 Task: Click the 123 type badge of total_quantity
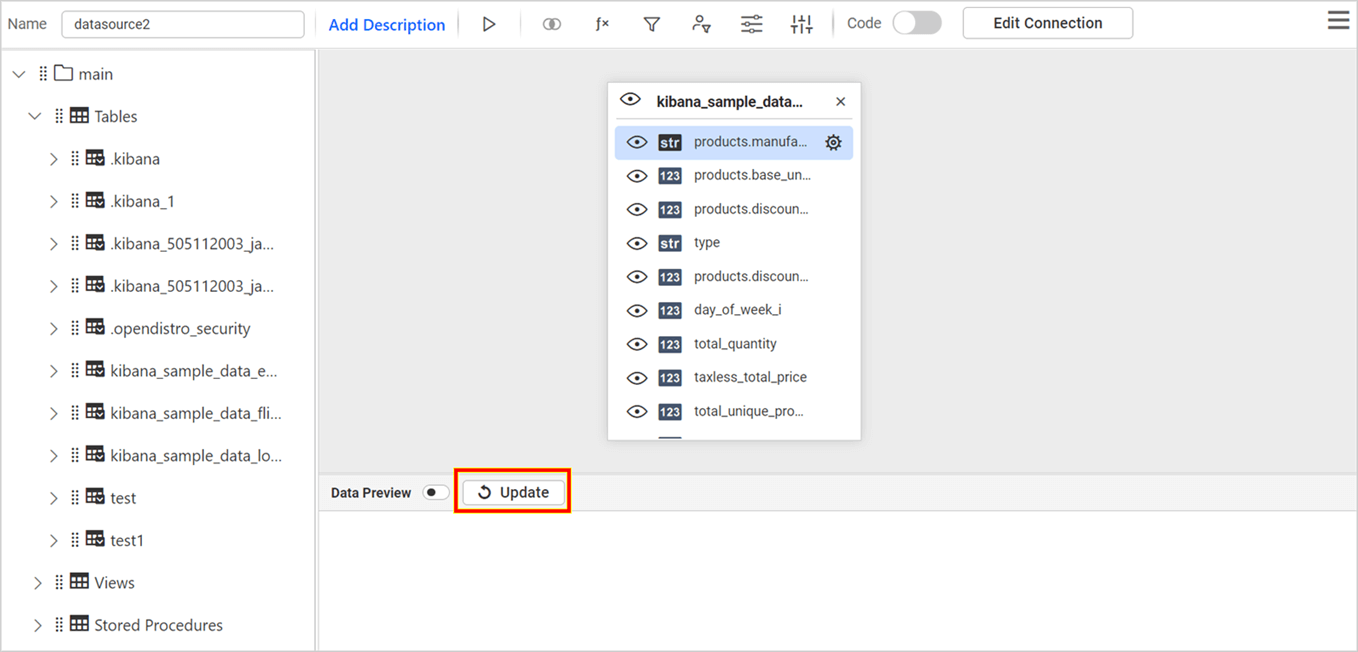click(670, 344)
